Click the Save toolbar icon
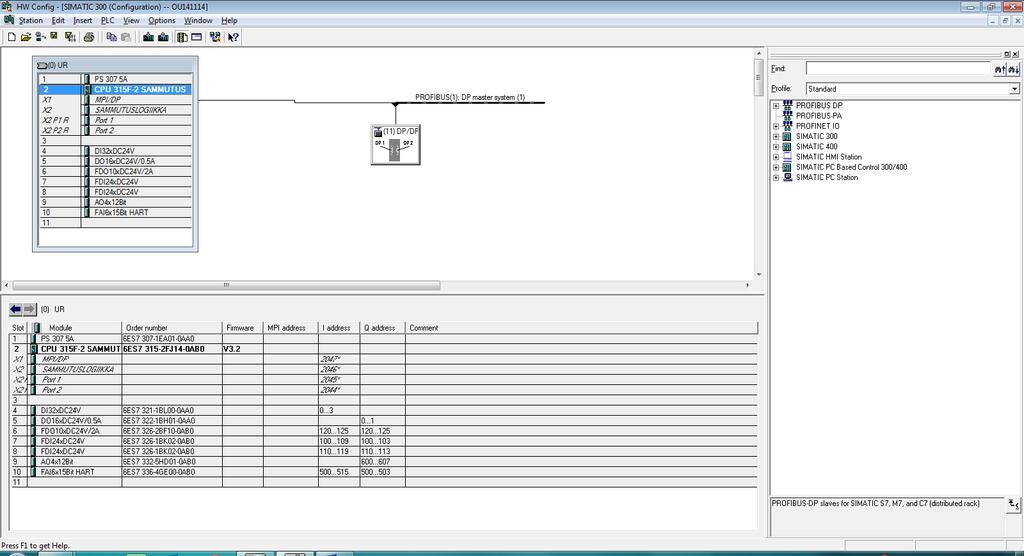 pyautogui.click(x=54, y=37)
